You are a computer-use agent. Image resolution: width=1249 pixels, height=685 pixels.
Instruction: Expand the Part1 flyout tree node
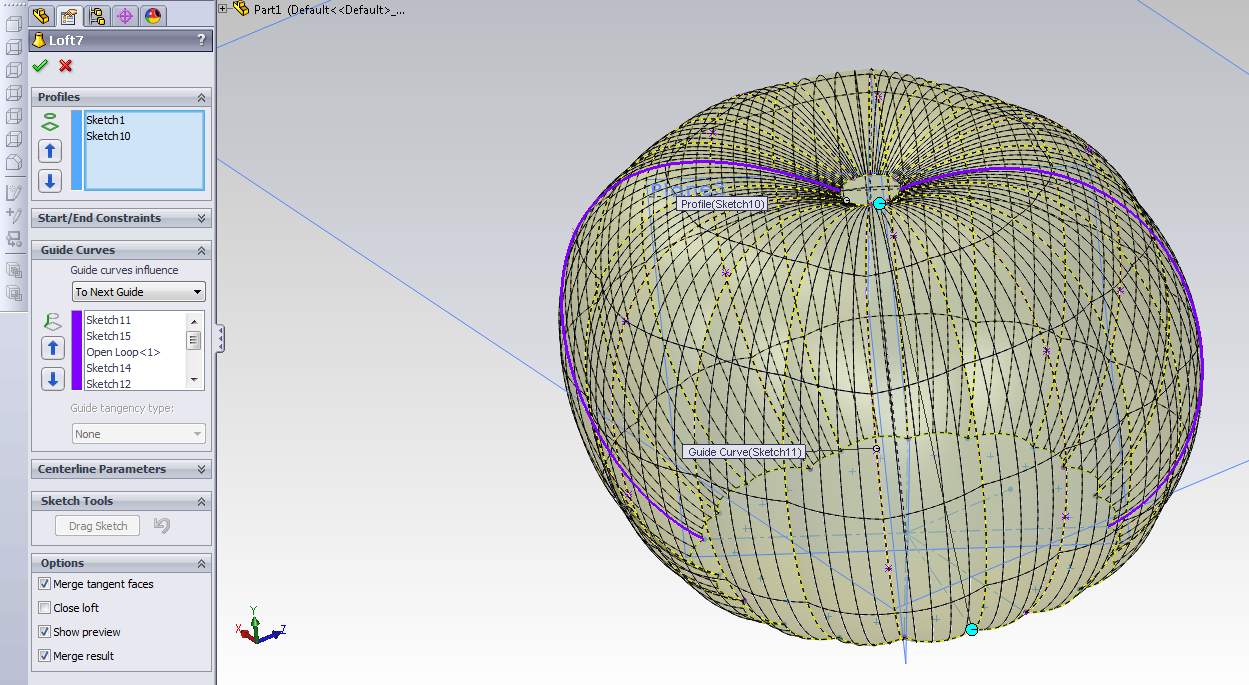223,9
